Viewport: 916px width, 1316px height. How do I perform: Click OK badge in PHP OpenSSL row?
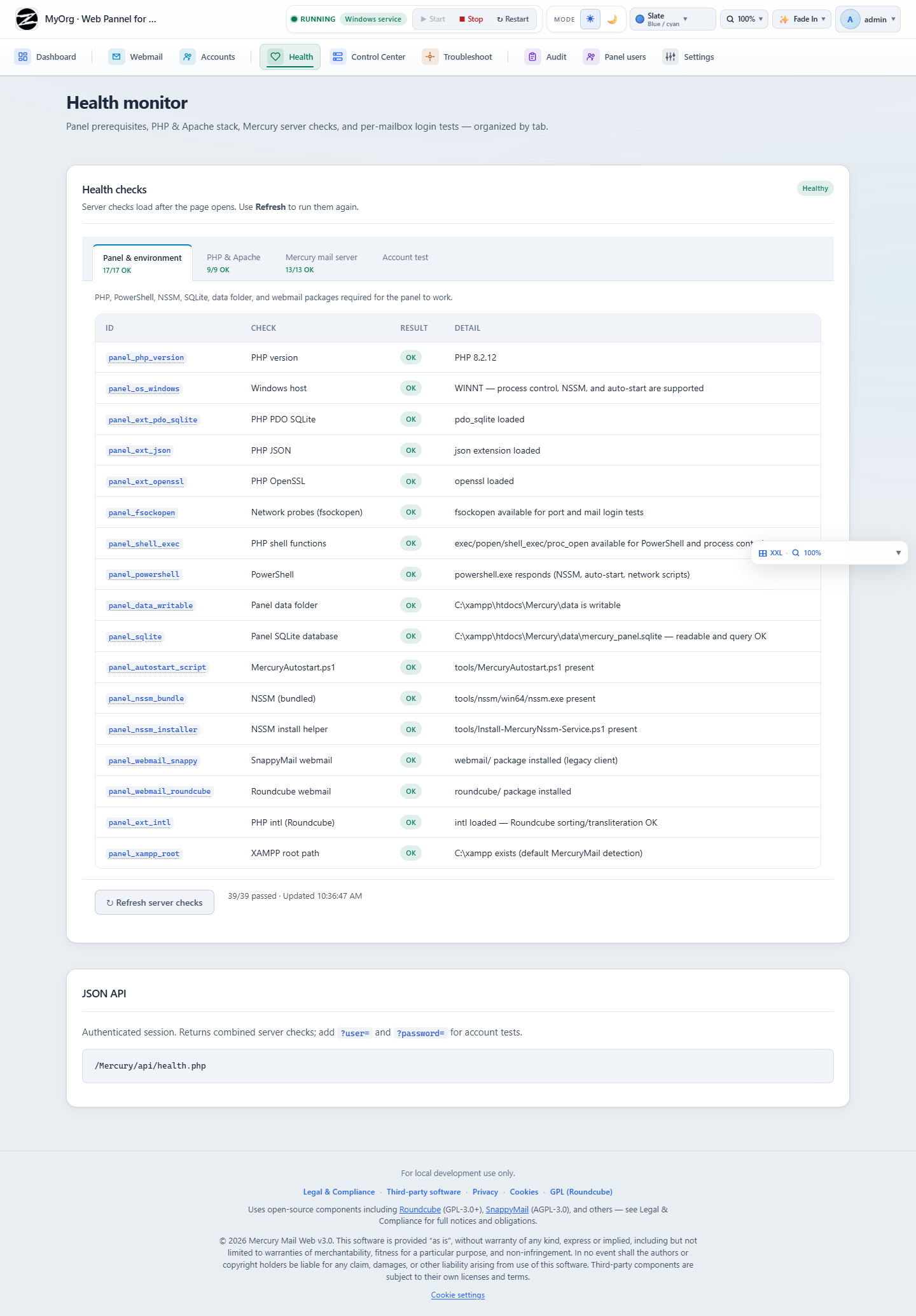point(411,481)
